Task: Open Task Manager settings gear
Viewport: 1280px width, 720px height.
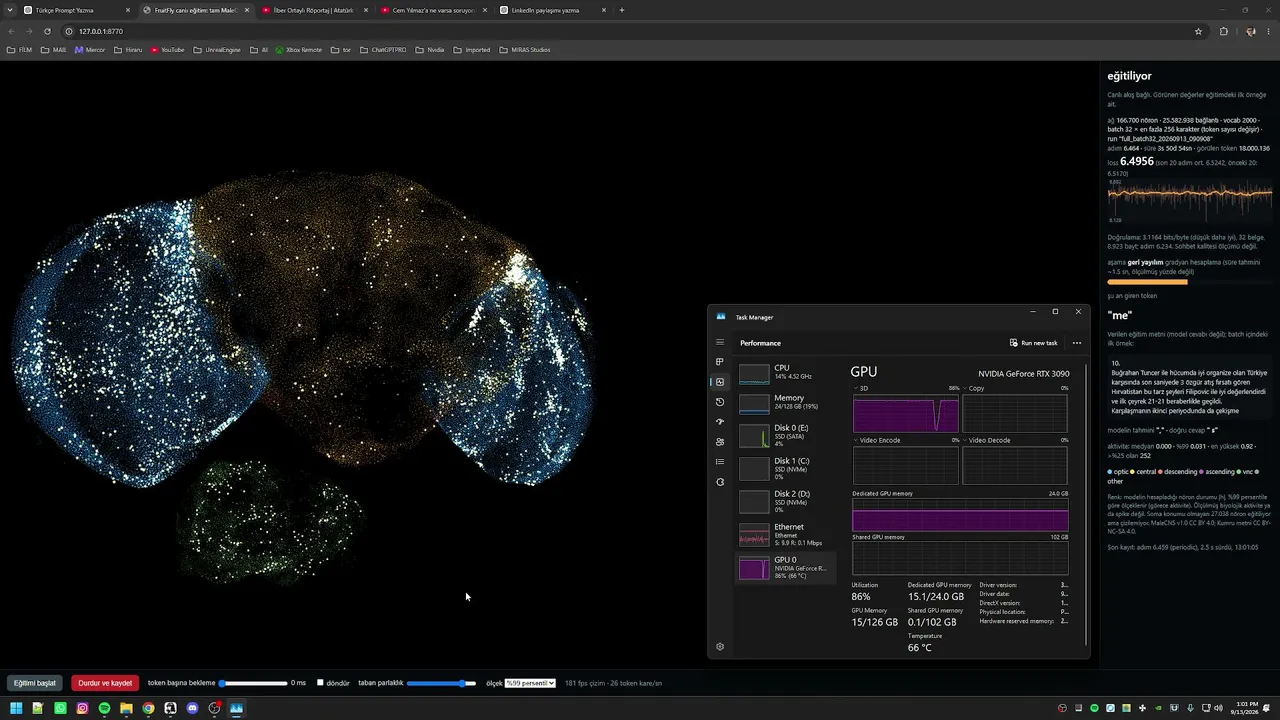Action: [x=720, y=647]
